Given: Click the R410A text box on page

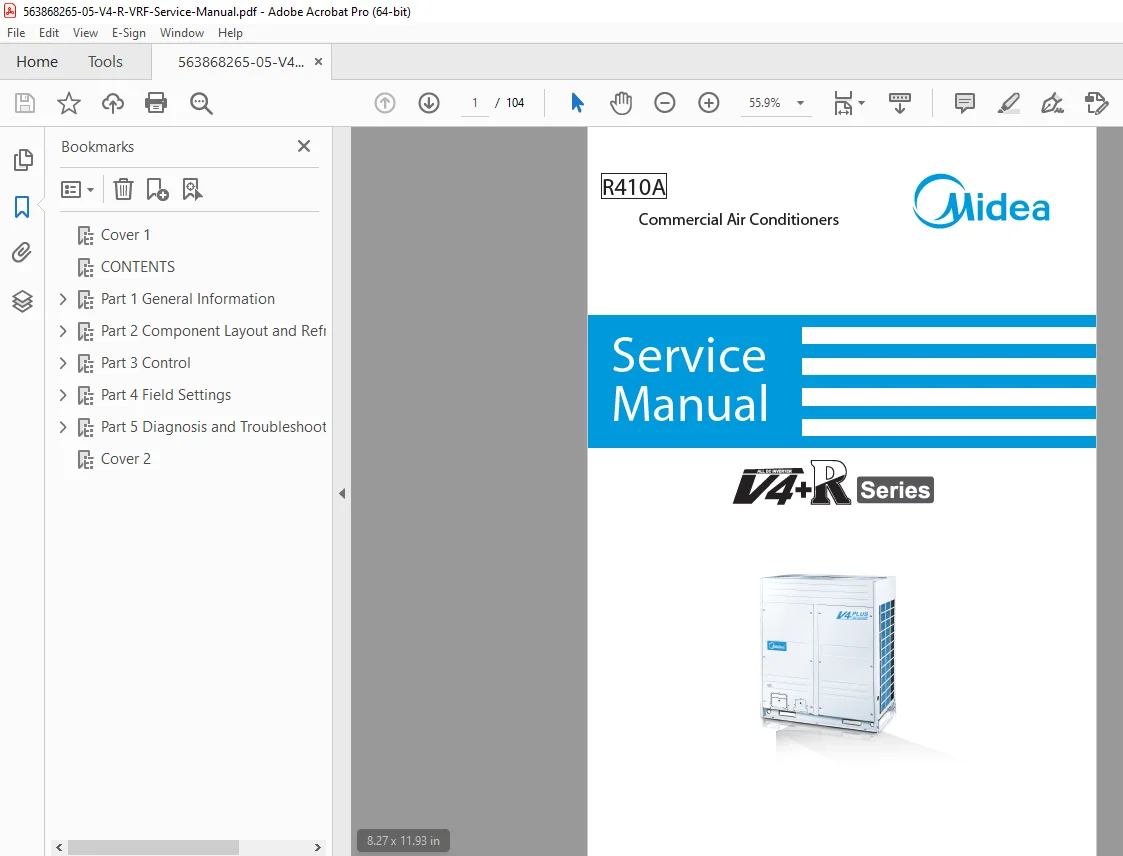Looking at the screenshot, I should [x=634, y=187].
